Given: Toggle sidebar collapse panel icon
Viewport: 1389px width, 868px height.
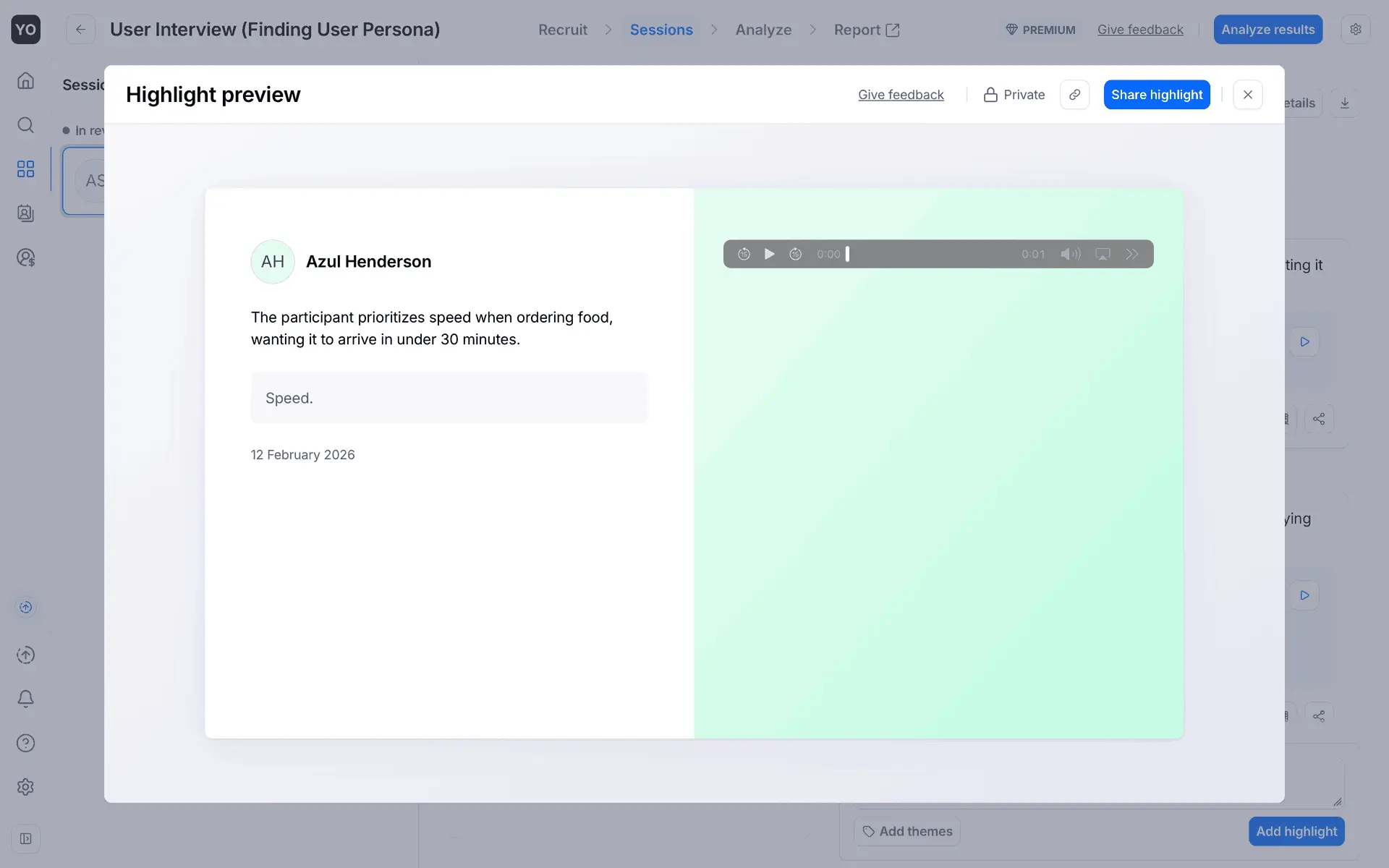Looking at the screenshot, I should point(25,838).
